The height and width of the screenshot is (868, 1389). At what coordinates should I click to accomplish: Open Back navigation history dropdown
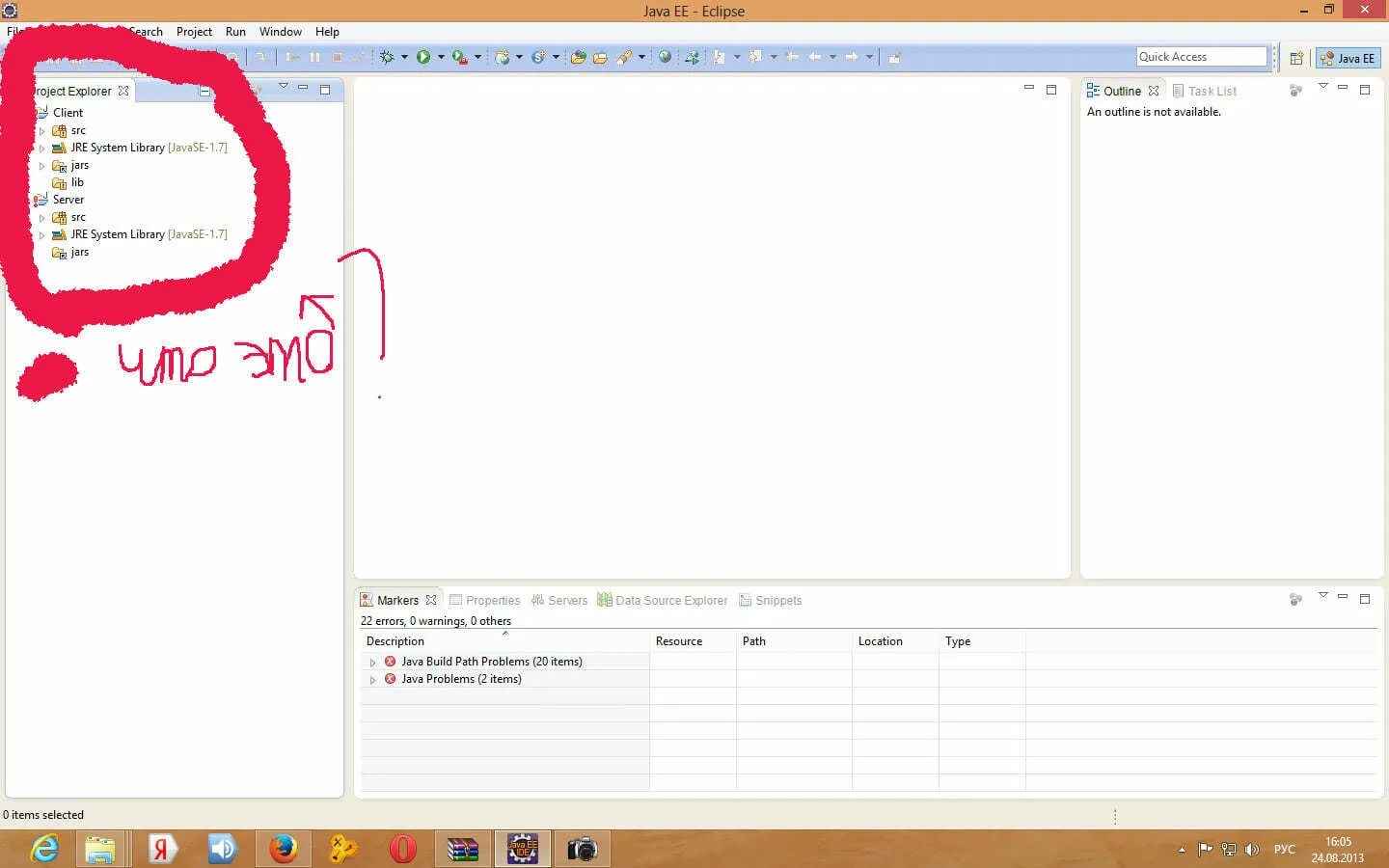(832, 57)
